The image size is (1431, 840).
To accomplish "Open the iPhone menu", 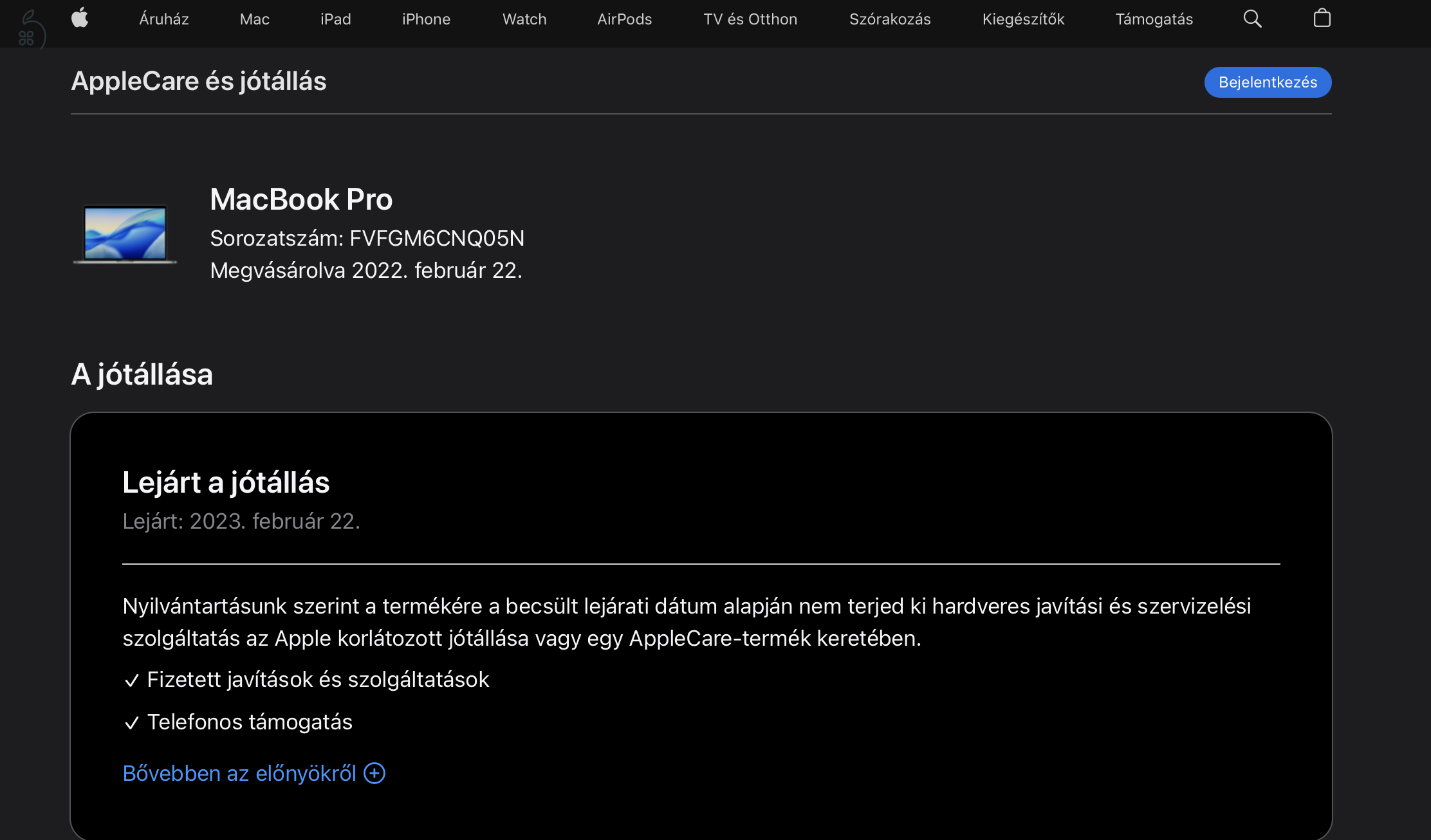I will [x=425, y=19].
